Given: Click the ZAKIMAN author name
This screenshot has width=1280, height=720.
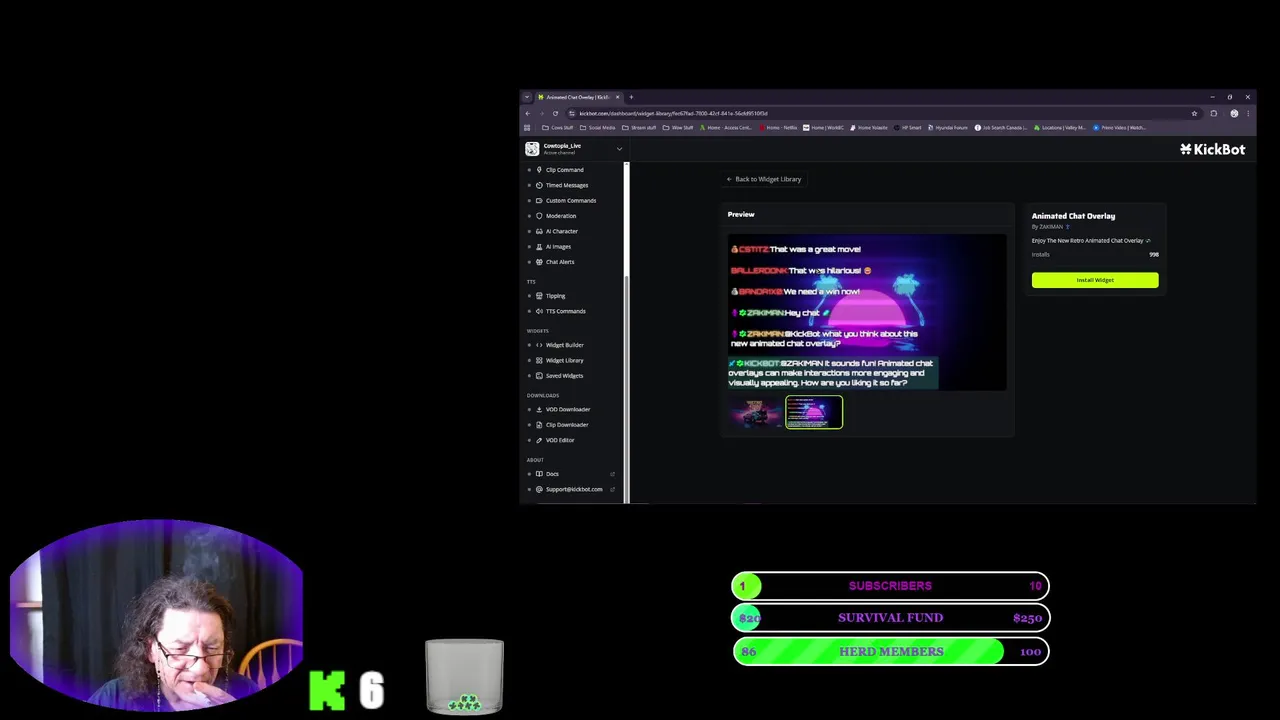Looking at the screenshot, I should [1051, 227].
